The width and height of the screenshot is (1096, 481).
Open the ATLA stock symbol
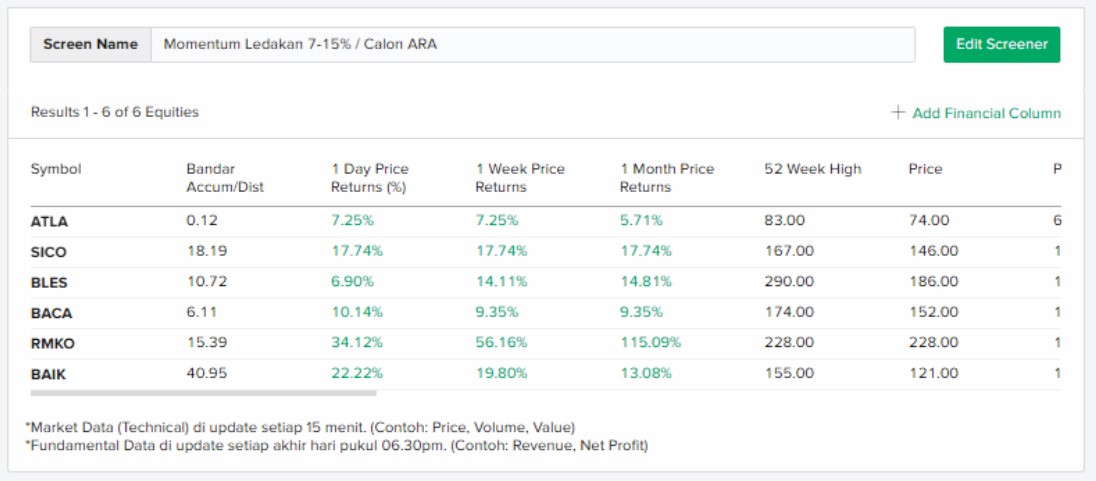tap(49, 222)
